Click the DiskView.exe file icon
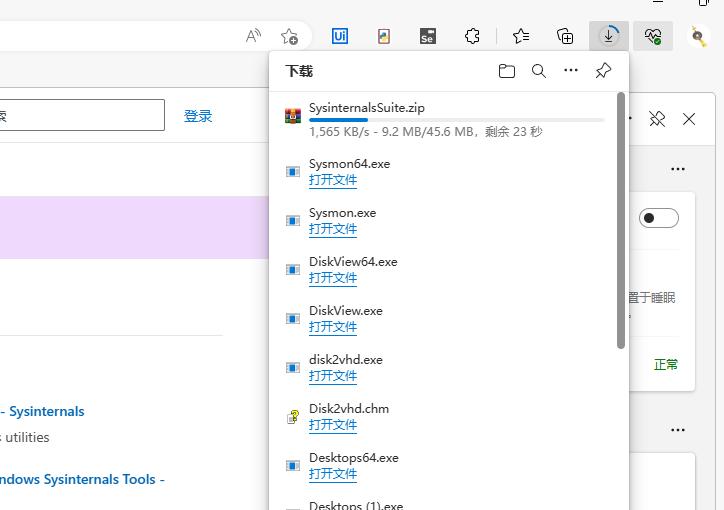 click(293, 318)
